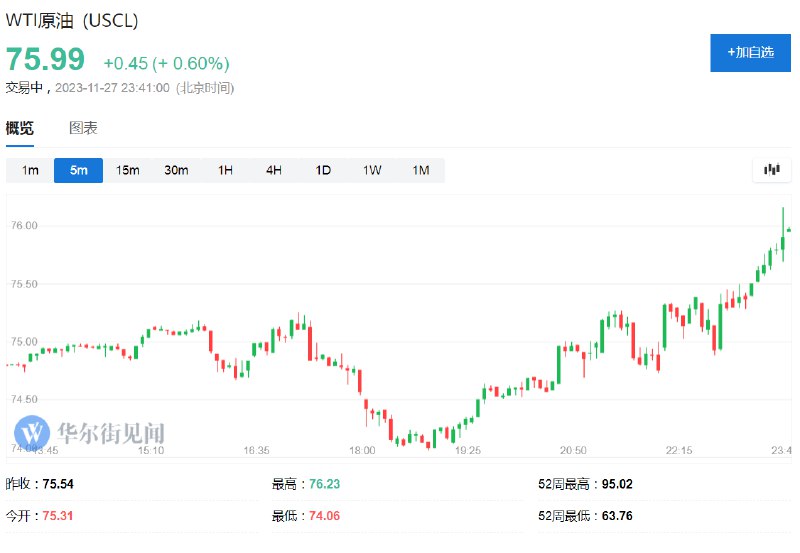Click the 交易中 trading status text

[24, 88]
